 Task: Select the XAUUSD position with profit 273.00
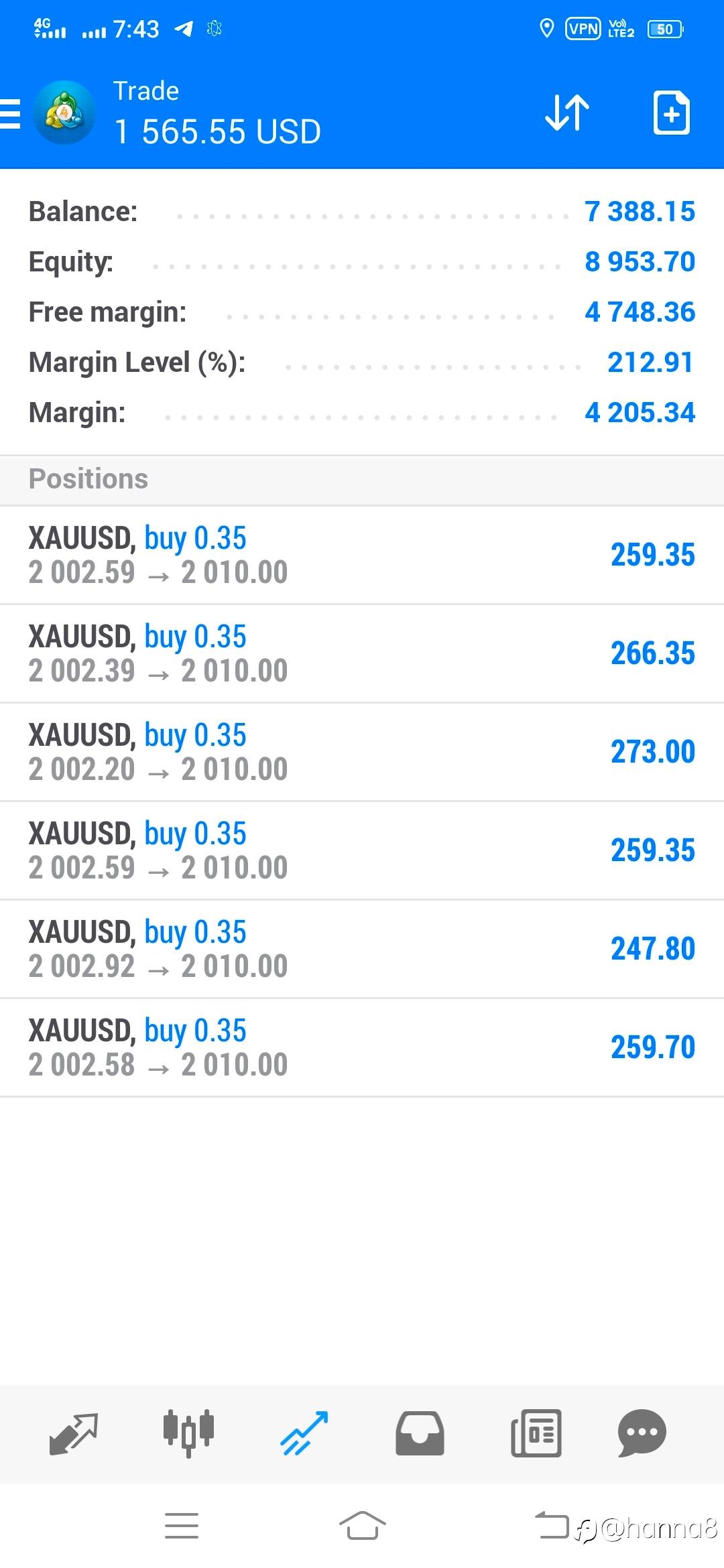[x=362, y=752]
